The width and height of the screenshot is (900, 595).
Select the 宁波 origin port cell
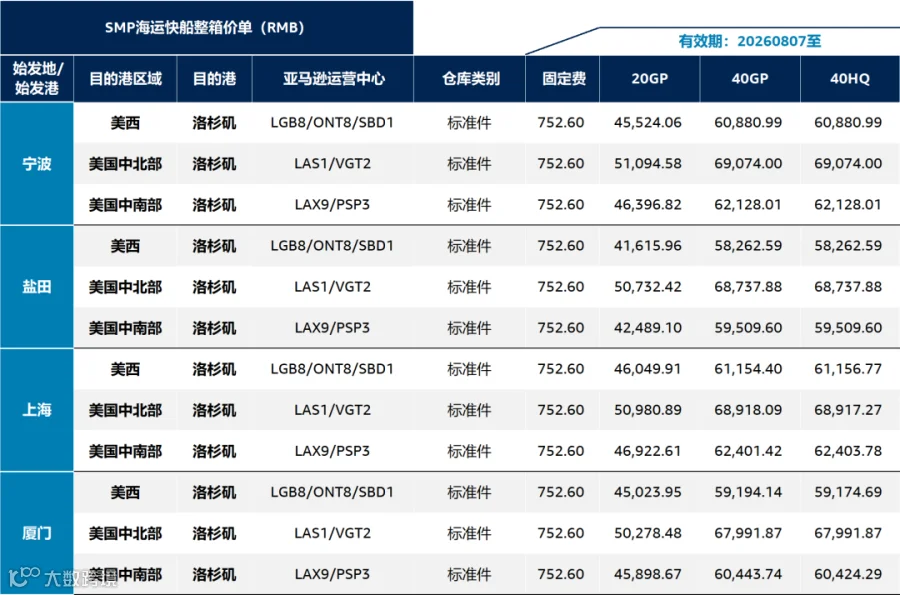click(x=37, y=164)
